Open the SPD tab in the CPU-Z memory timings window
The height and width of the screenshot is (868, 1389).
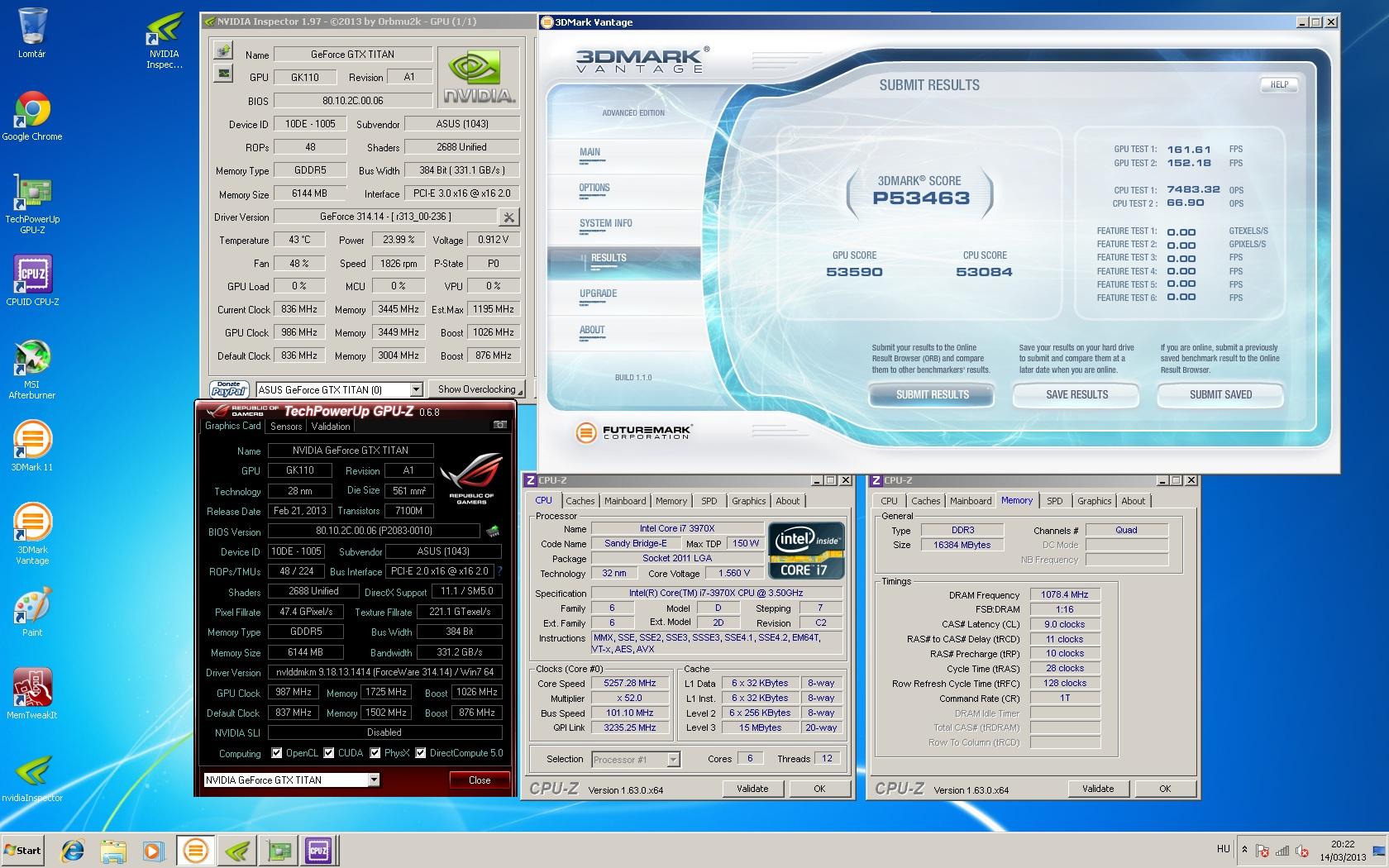tap(1055, 501)
